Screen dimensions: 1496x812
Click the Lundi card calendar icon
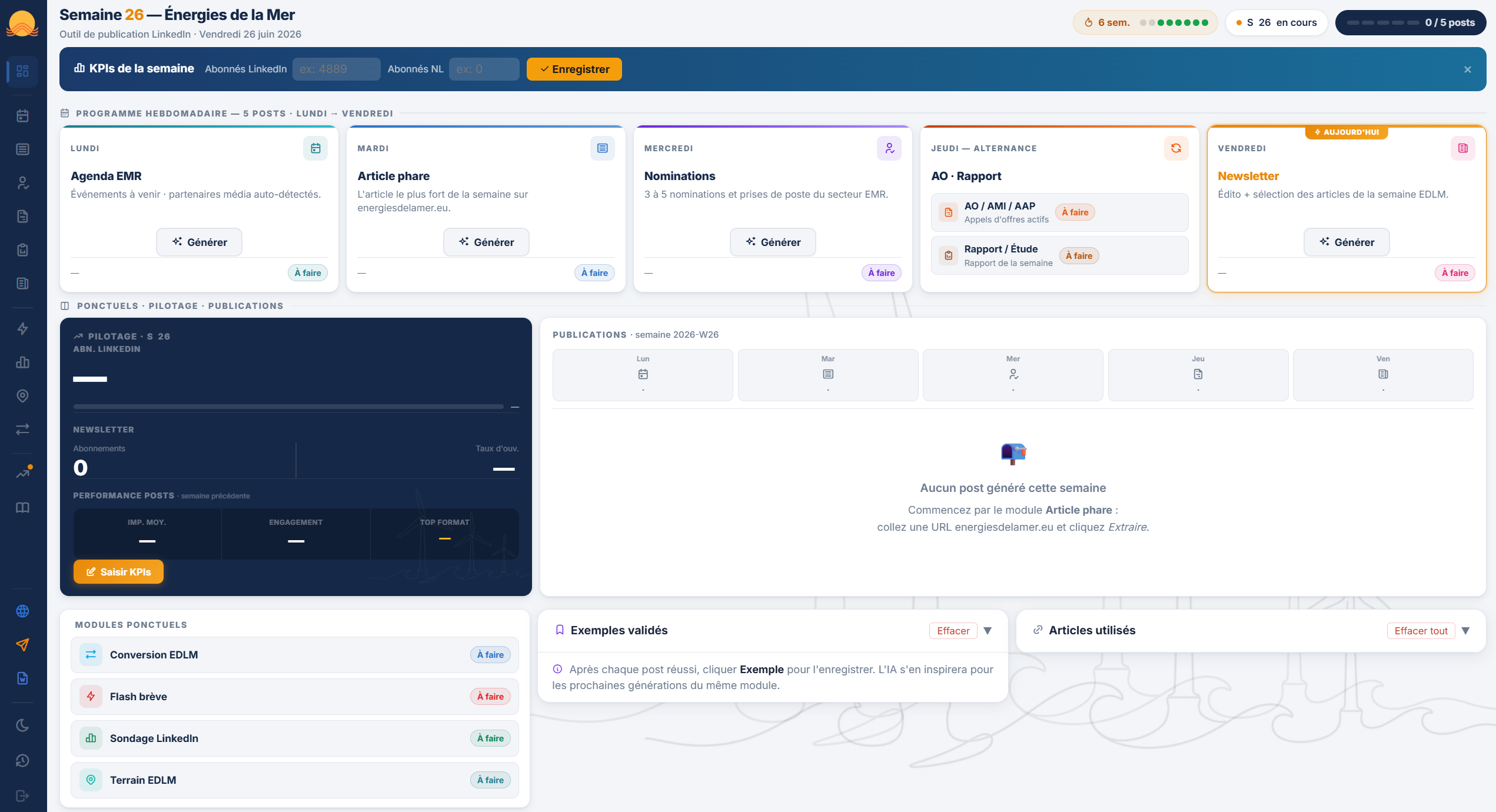(315, 148)
